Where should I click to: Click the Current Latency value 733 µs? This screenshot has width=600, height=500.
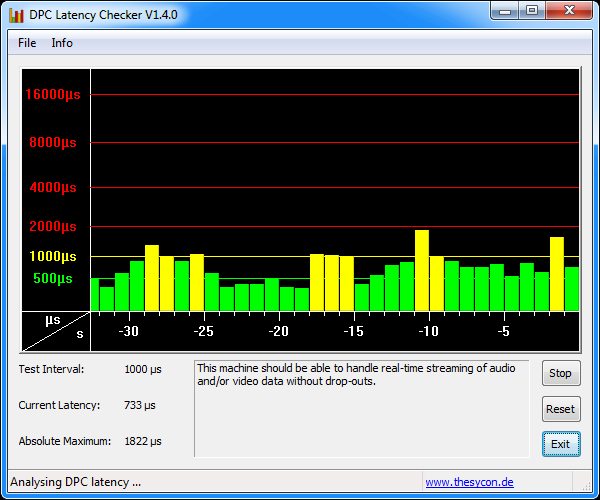click(x=140, y=405)
